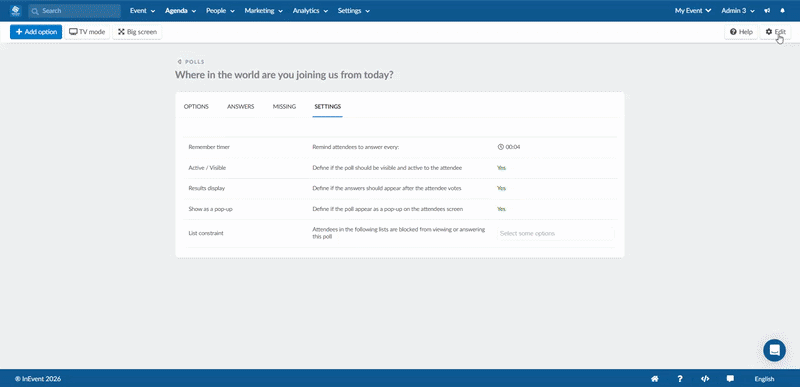Viewport: 800px width, 387px height.
Task: Open the announcements megaphone icon
Action: pyautogui.click(x=767, y=11)
